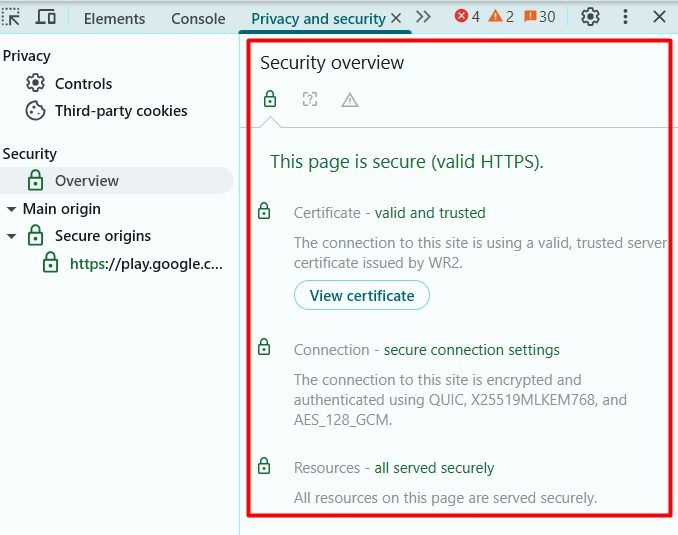
Task: Select the https://play.google.c... origin
Action: (x=146, y=263)
